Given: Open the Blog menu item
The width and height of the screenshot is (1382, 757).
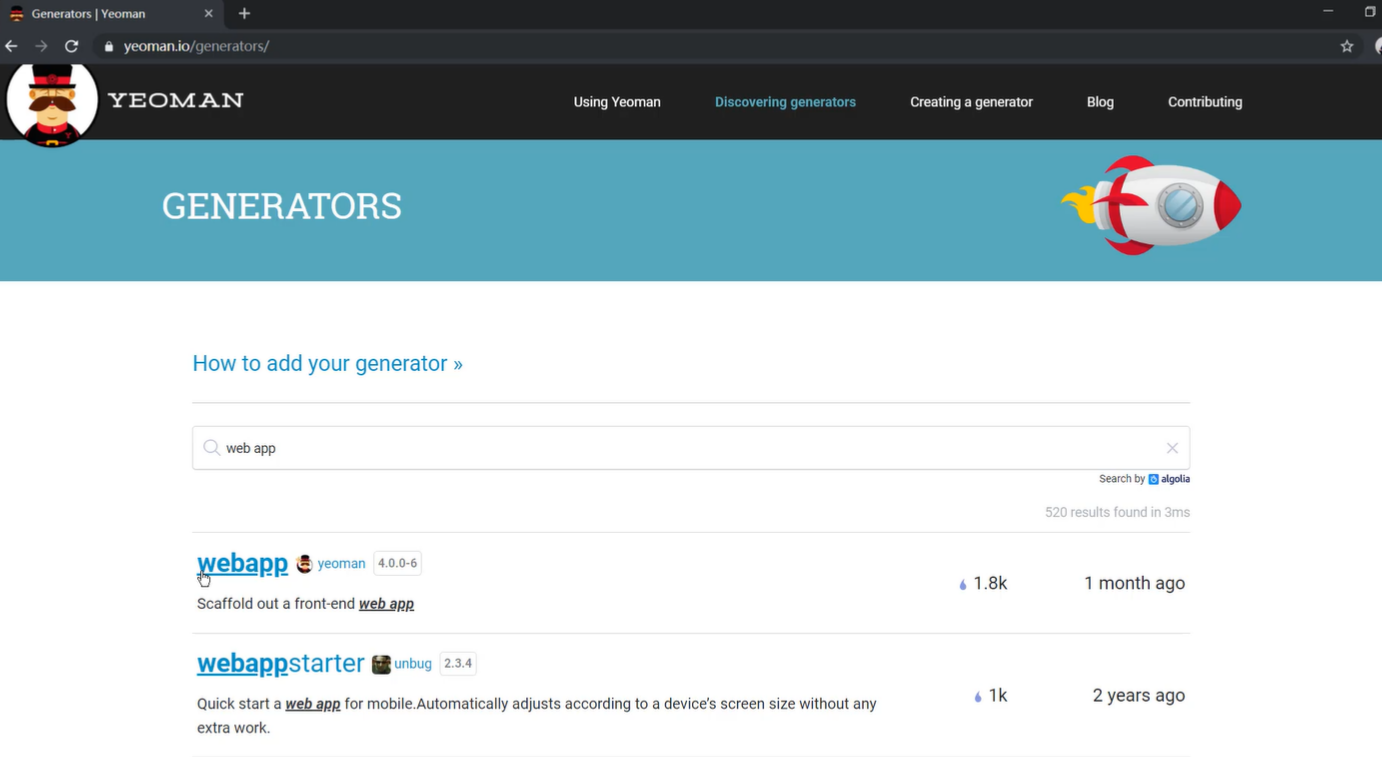Looking at the screenshot, I should [x=1100, y=102].
